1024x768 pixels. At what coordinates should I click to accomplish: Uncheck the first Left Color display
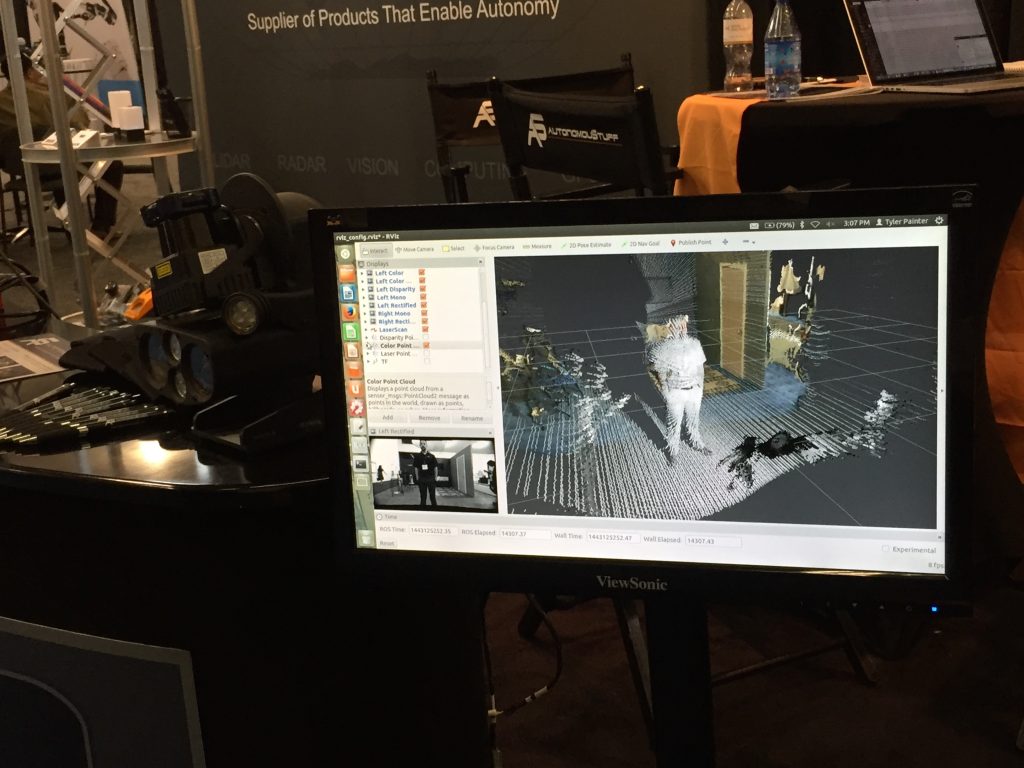tap(422, 272)
